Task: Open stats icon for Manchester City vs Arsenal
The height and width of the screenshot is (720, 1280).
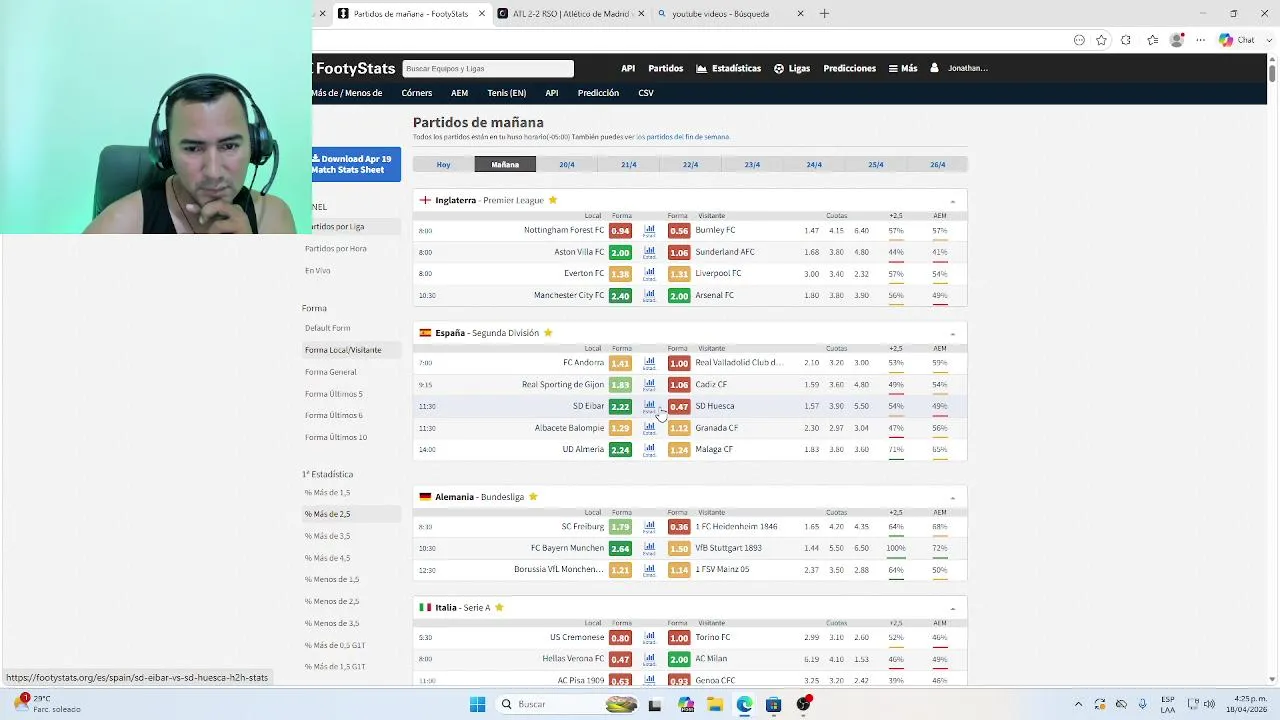Action: point(649,295)
